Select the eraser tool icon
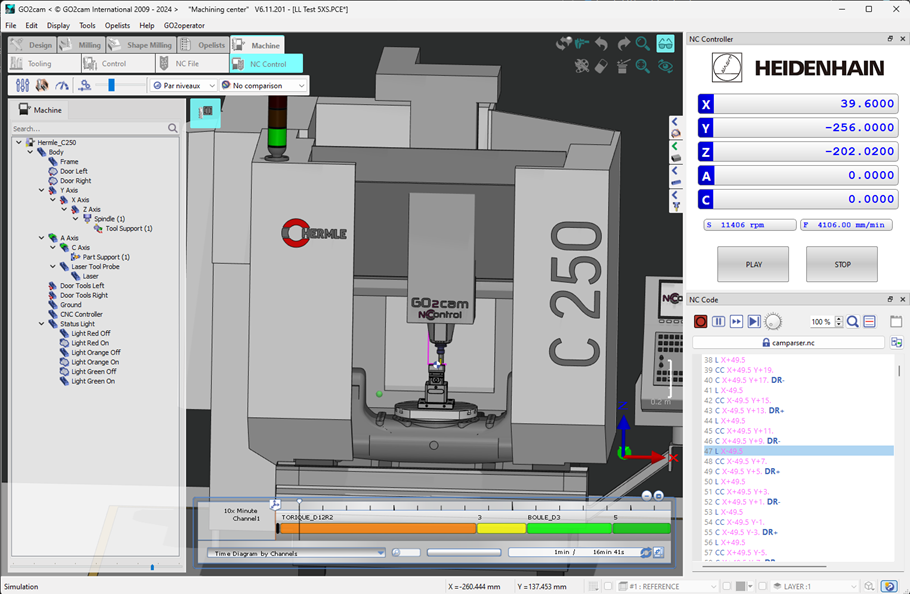 tap(602, 66)
